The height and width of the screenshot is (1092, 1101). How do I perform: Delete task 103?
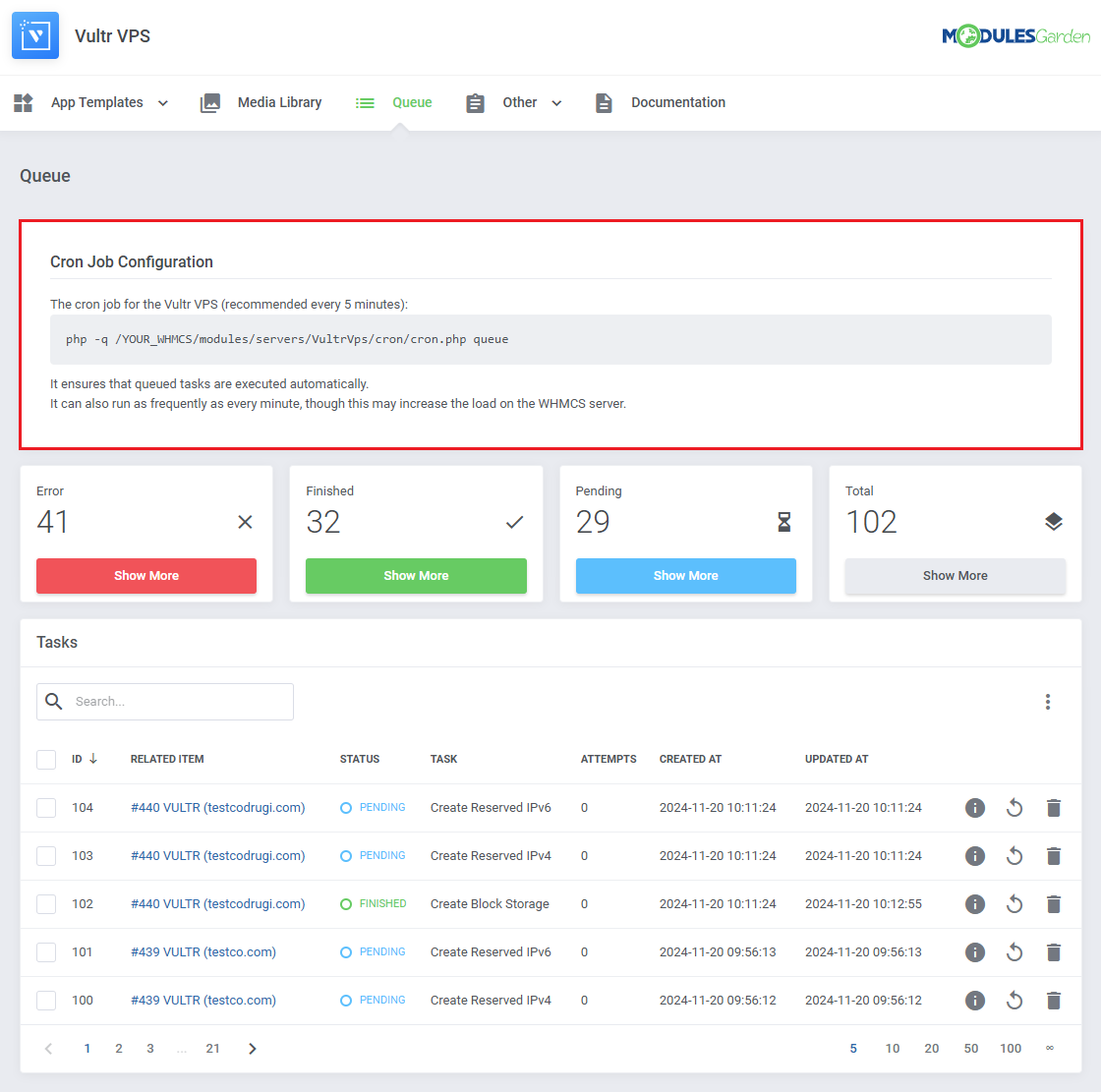[x=1053, y=856]
